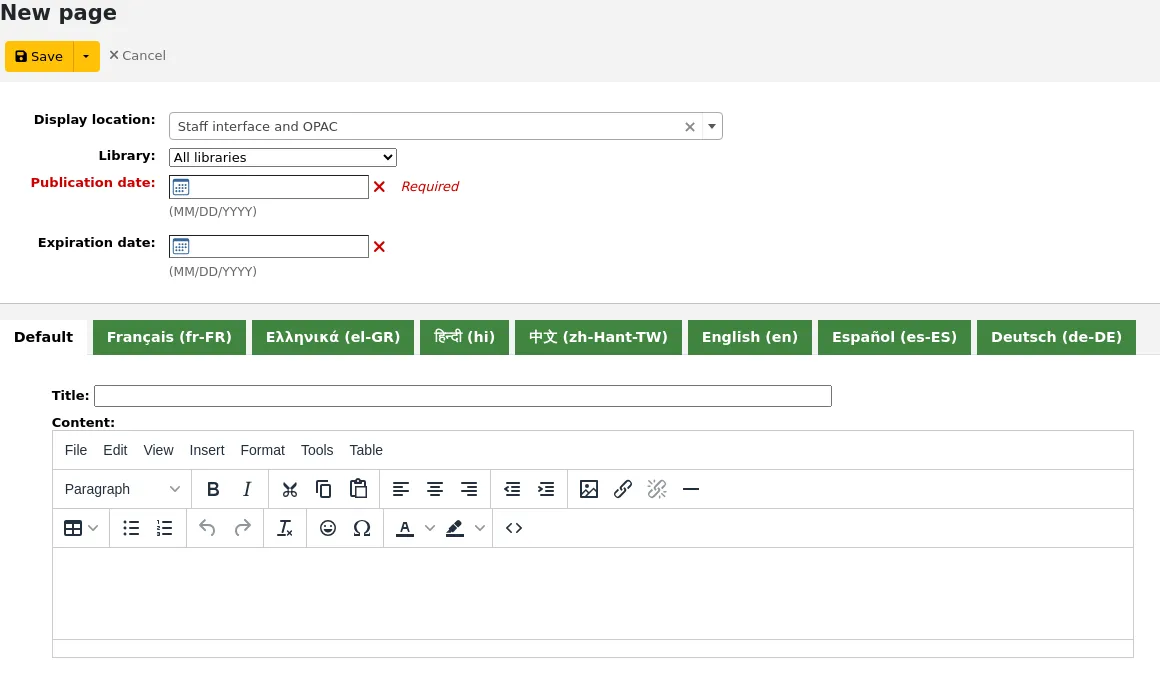Switch to Español (es-ES) tab
The width and height of the screenshot is (1160, 699).
coord(894,337)
